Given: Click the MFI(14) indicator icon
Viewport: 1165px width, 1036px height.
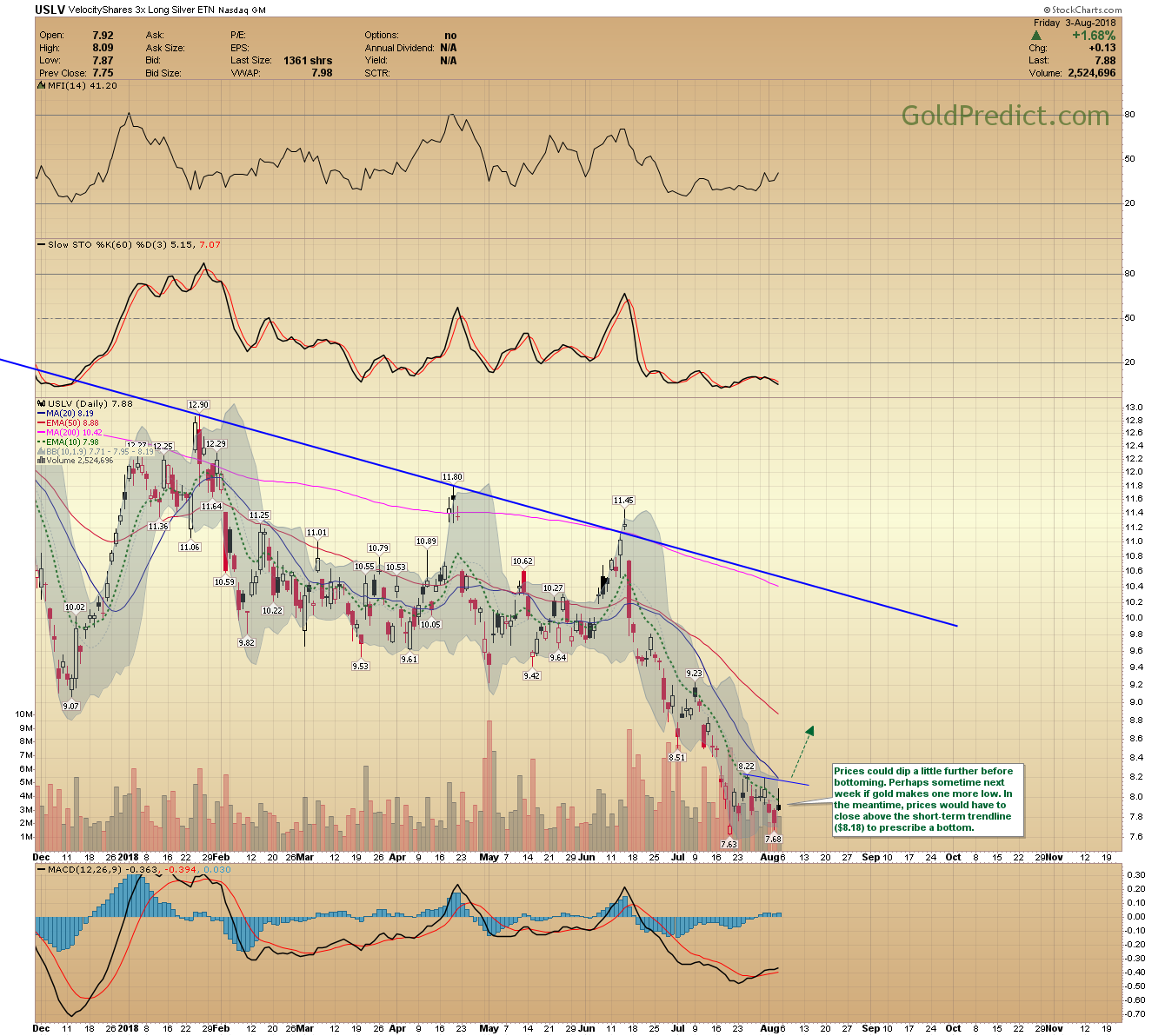Looking at the screenshot, I should [41, 86].
